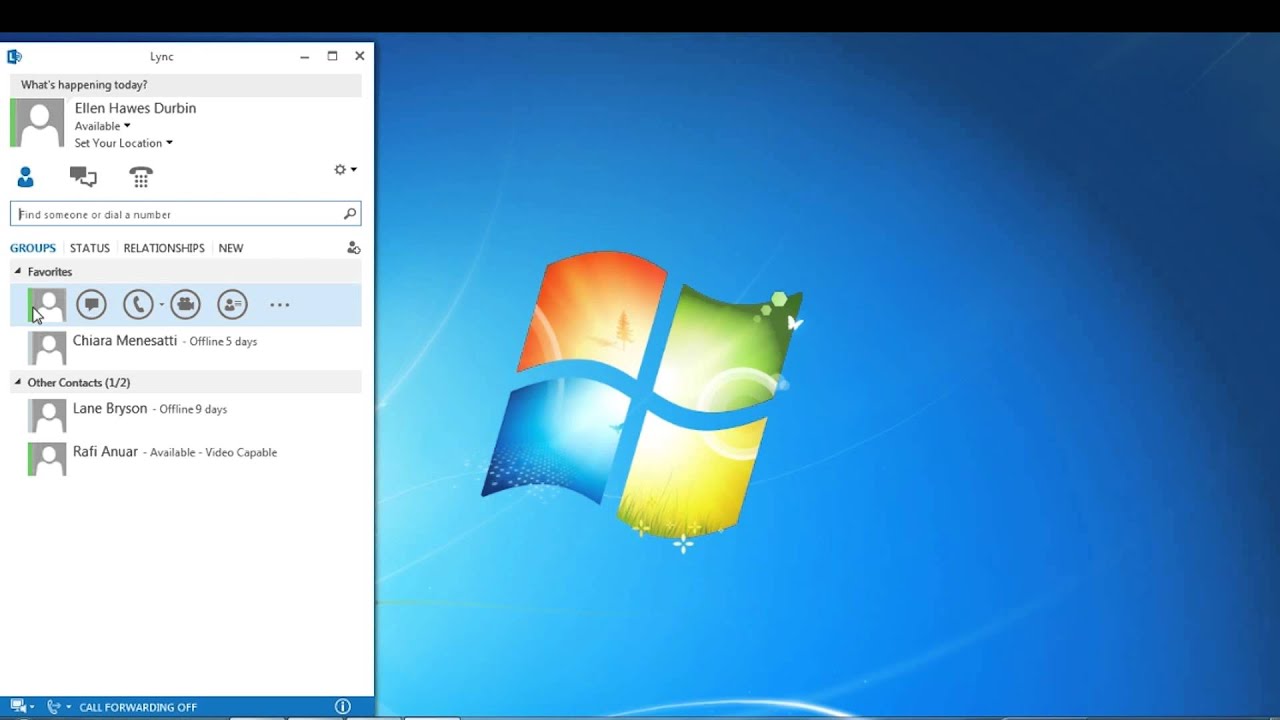Viewport: 1280px width, 720px height.
Task: Collapse the Other Contacts group
Action: coord(17,382)
